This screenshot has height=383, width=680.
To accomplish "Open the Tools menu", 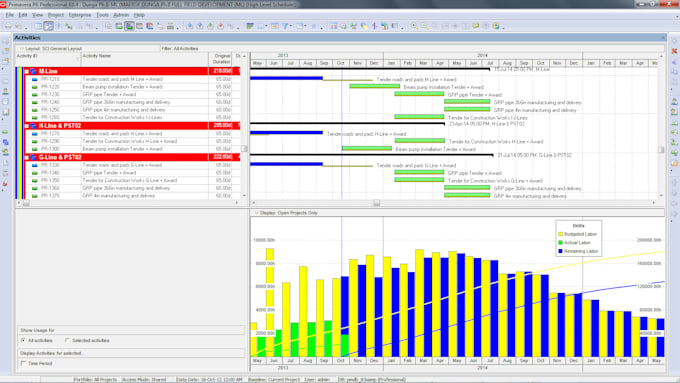I will coord(102,15).
